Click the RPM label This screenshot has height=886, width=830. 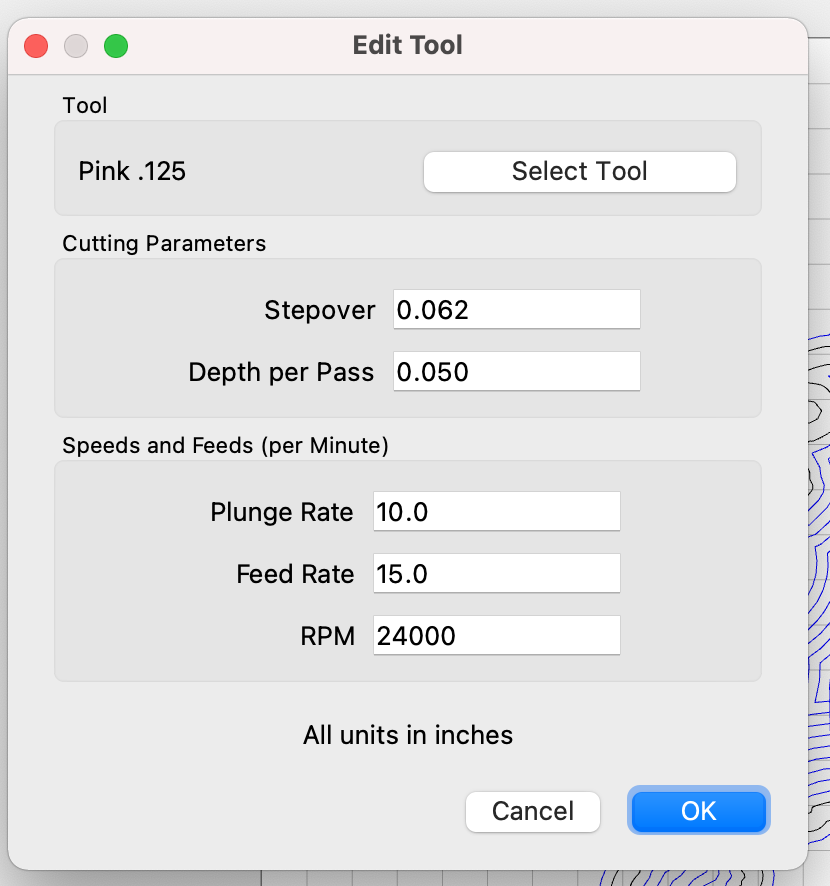click(x=328, y=636)
